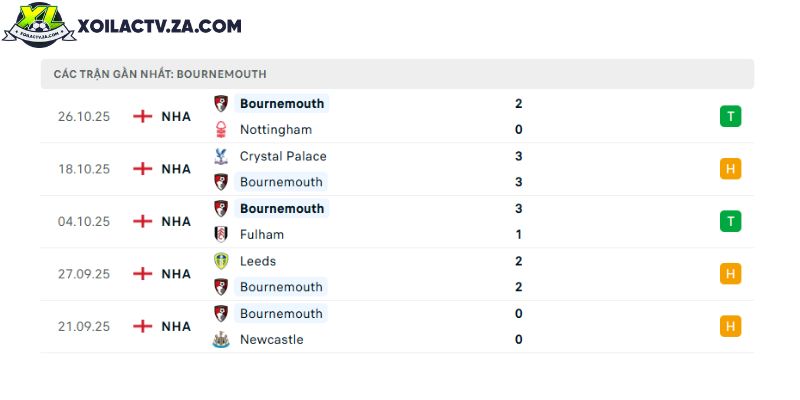Click the 'Các trận gần nhất: Bournemouth' header

click(160, 74)
